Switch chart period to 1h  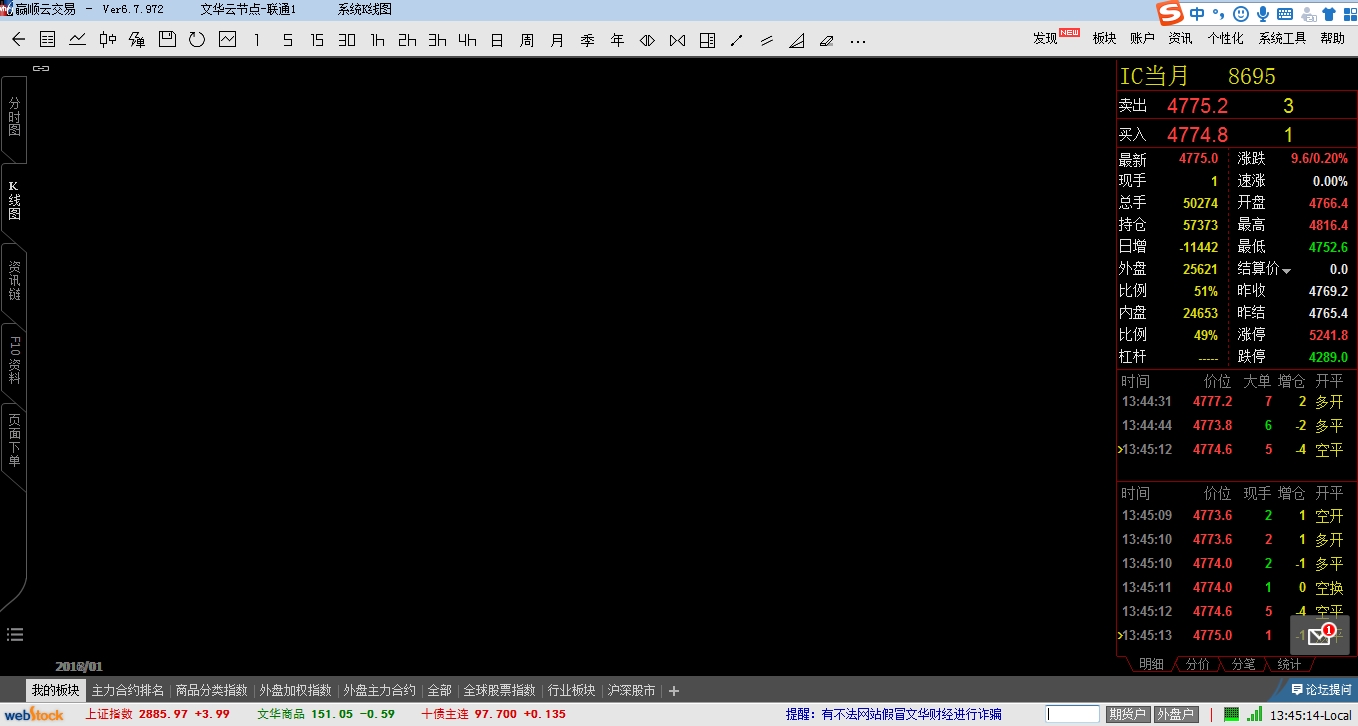point(377,40)
